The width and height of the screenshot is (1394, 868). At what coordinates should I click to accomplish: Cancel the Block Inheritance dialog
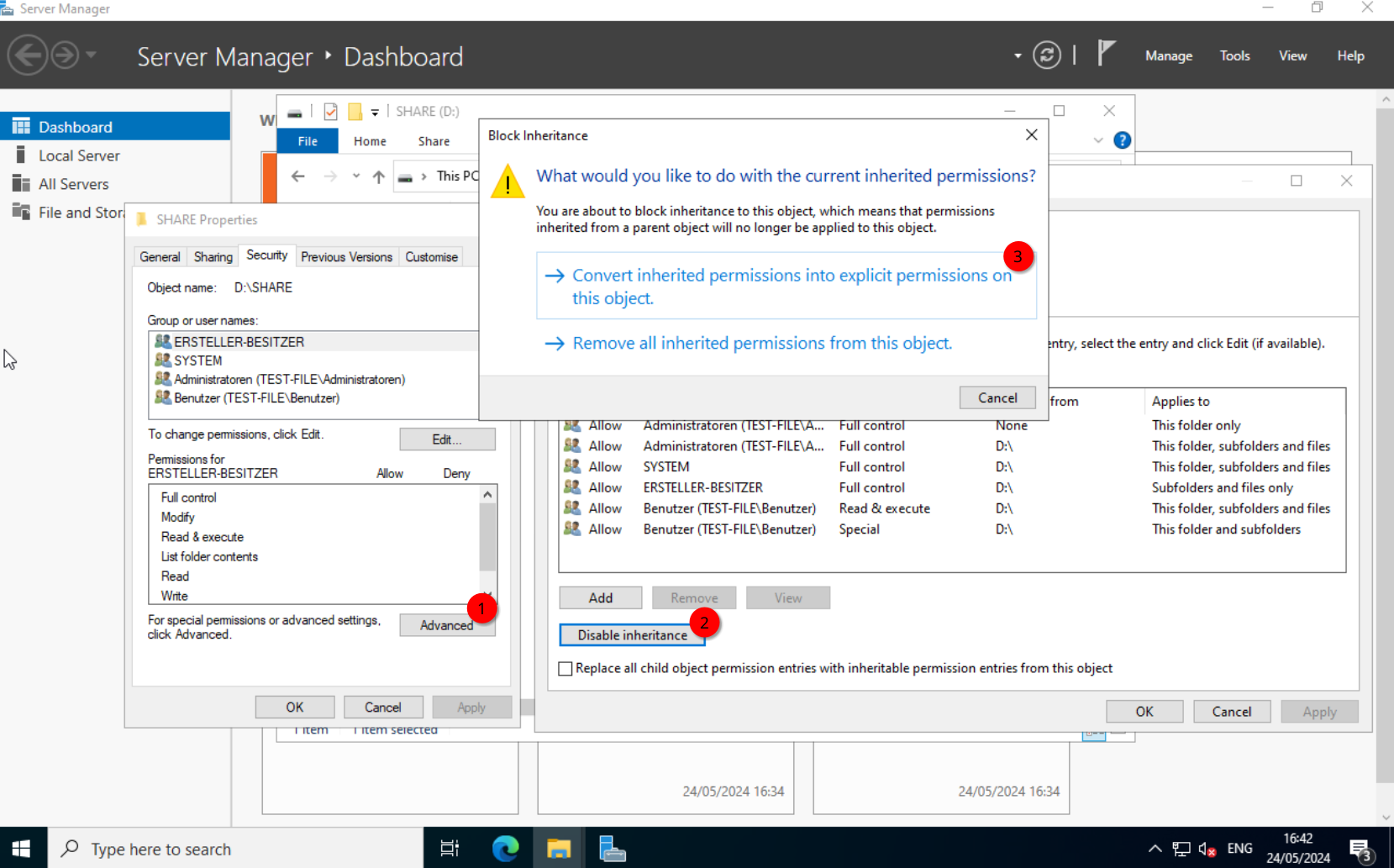pyautogui.click(x=997, y=397)
